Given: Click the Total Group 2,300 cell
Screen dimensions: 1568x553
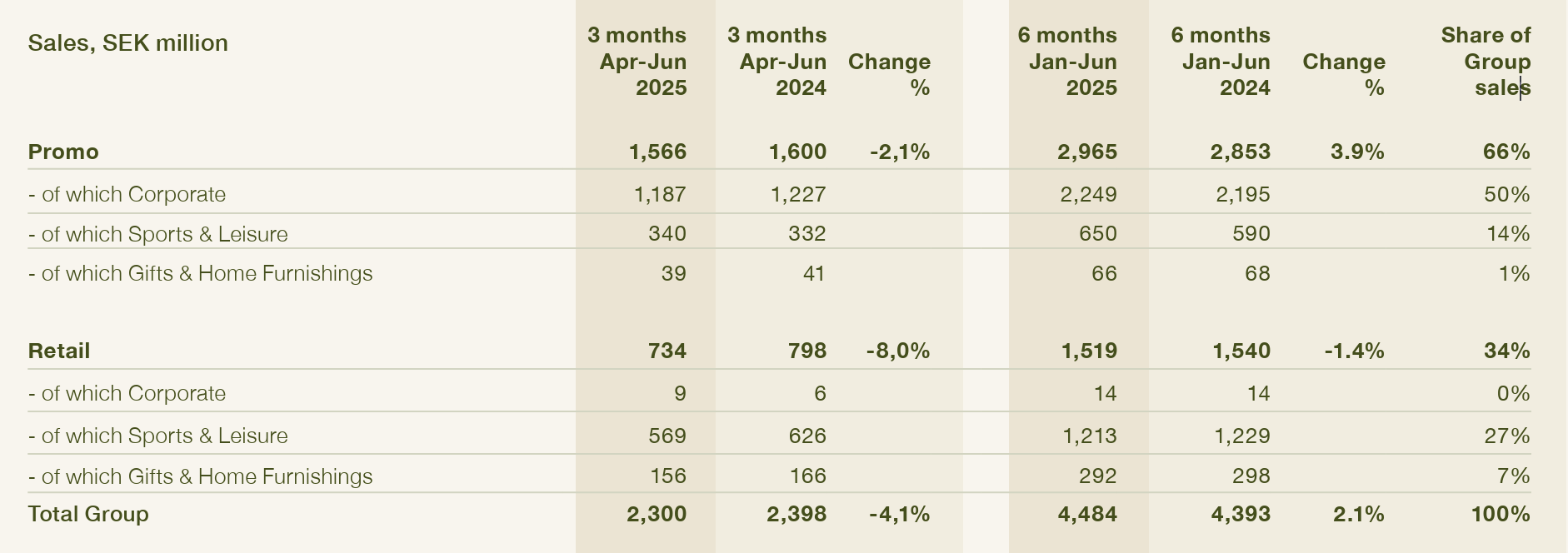Looking at the screenshot, I should pos(657,514).
